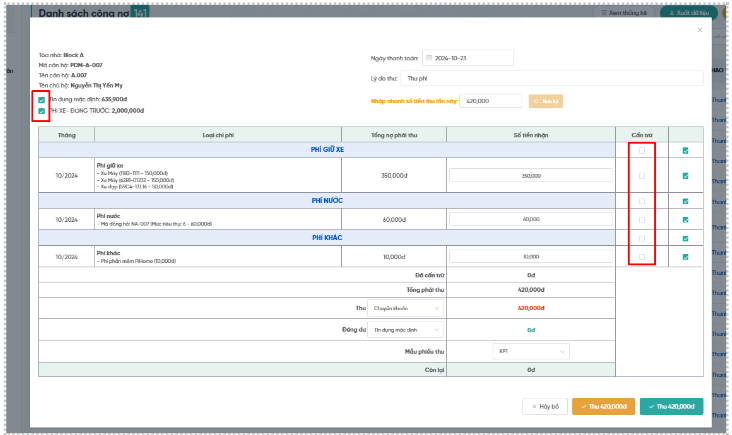Screen dimensions: 732x435
Task: Tick Cấn trừ checkbox in PHÍ GIỮ XE header row
Action: [642, 150]
